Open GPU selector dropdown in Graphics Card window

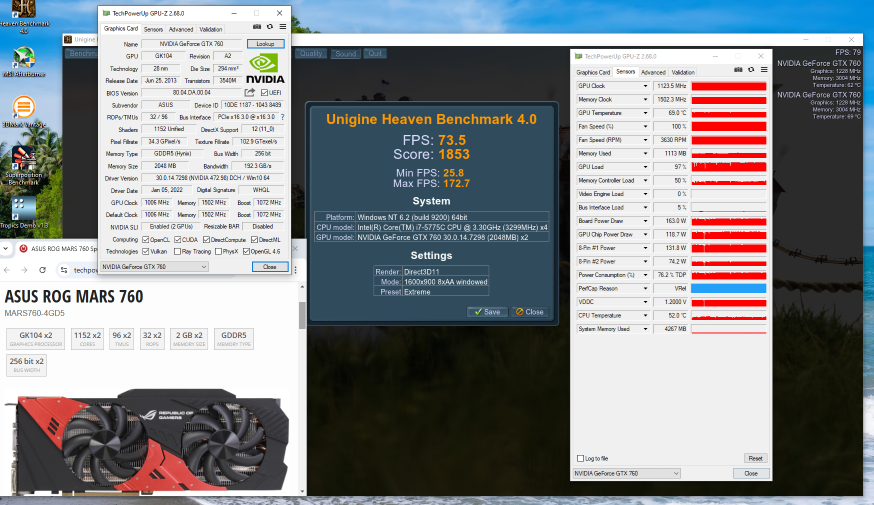point(154,266)
